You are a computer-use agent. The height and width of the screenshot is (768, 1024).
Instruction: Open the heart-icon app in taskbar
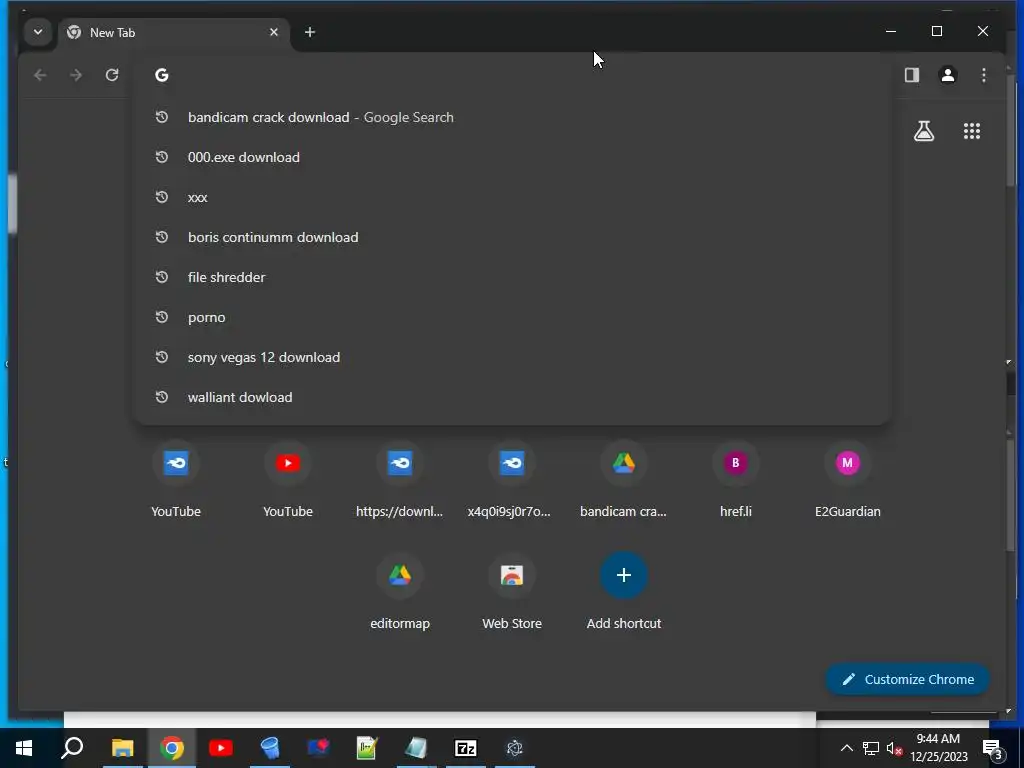click(319, 748)
